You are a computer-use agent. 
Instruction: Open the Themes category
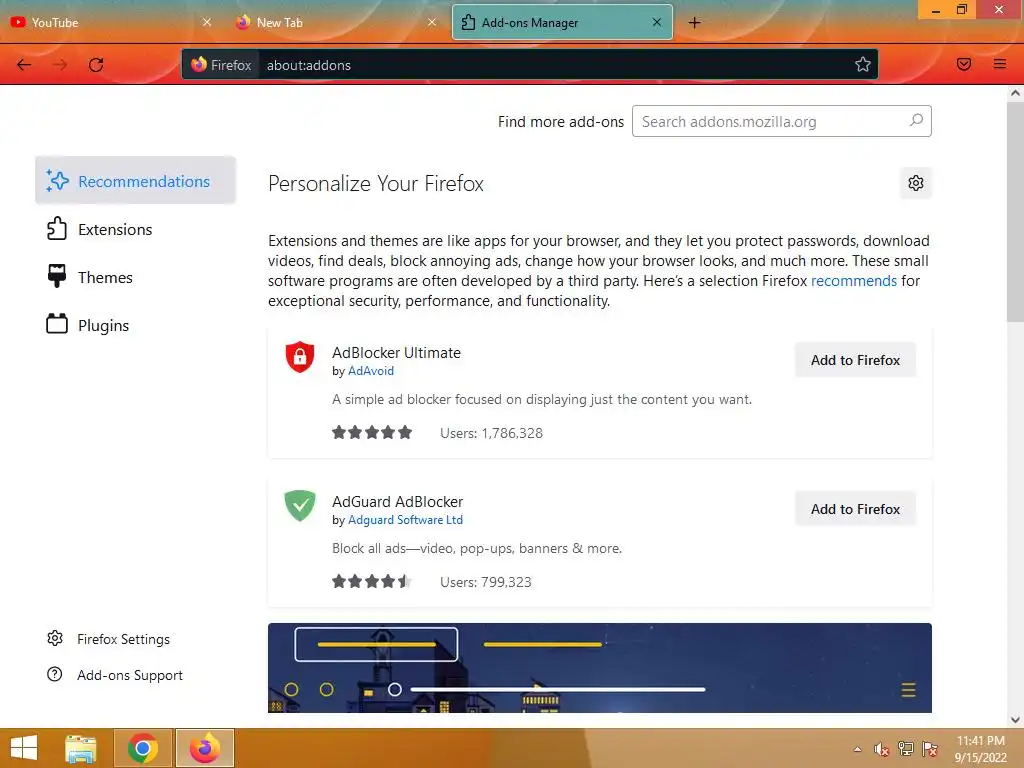click(135, 277)
